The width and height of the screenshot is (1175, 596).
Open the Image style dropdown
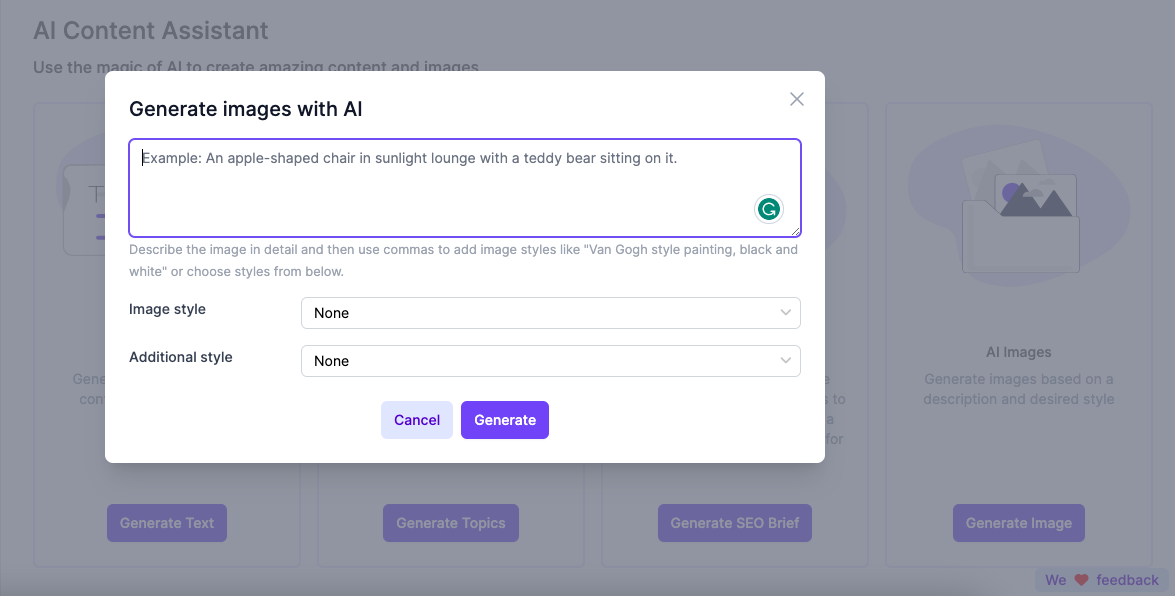(x=550, y=313)
